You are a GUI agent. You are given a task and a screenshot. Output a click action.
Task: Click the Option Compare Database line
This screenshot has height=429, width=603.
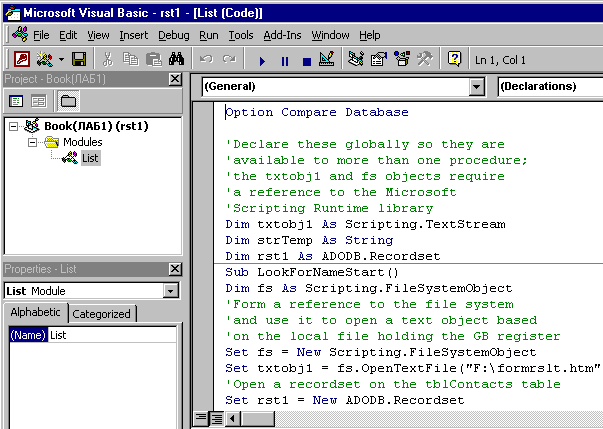(317, 112)
